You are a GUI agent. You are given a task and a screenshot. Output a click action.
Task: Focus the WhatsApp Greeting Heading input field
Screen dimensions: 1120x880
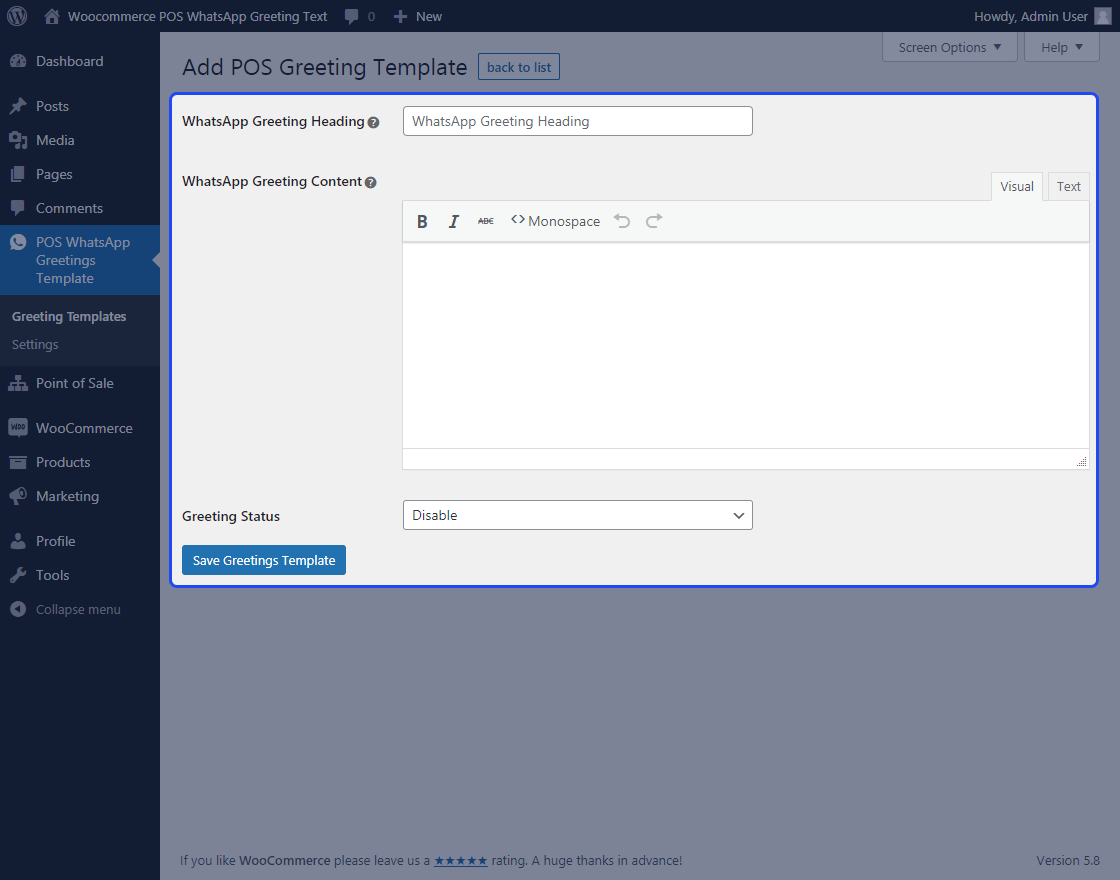[577, 121]
